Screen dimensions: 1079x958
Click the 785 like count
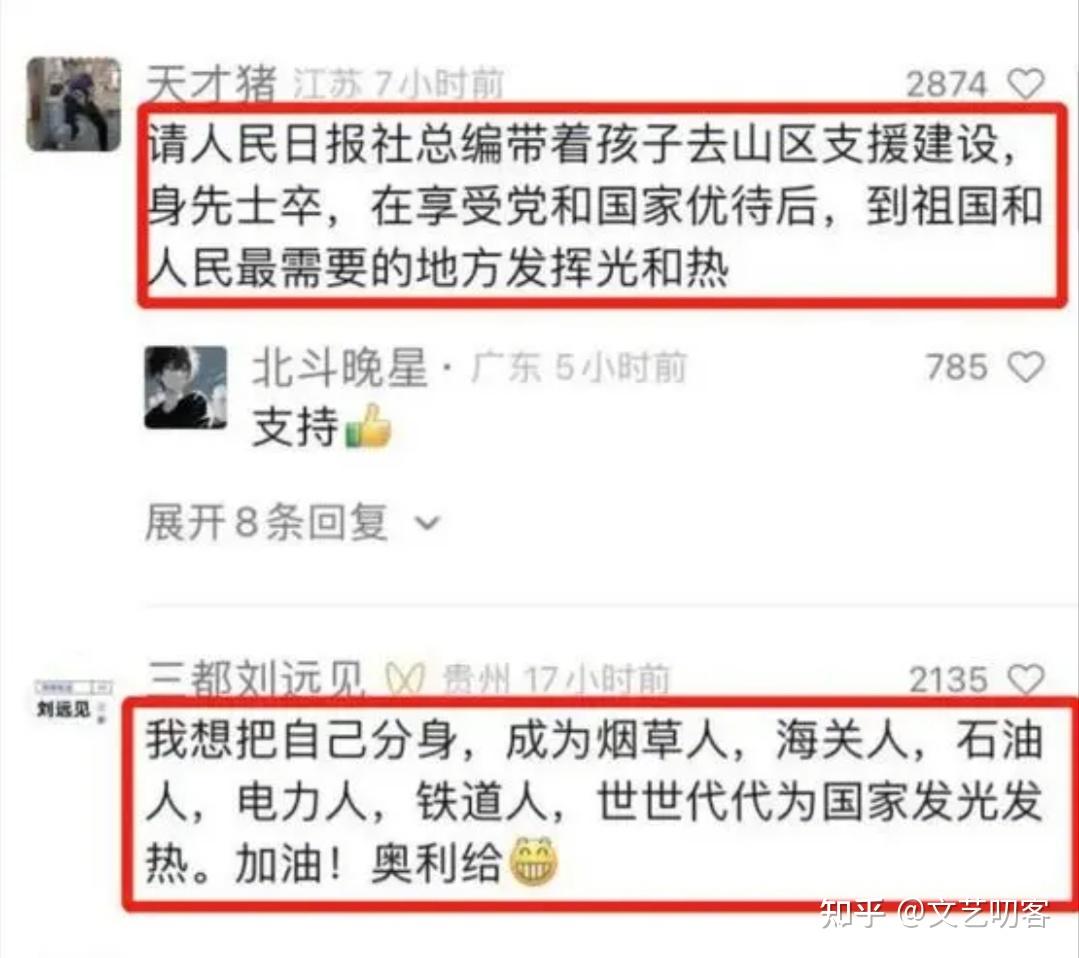click(957, 366)
